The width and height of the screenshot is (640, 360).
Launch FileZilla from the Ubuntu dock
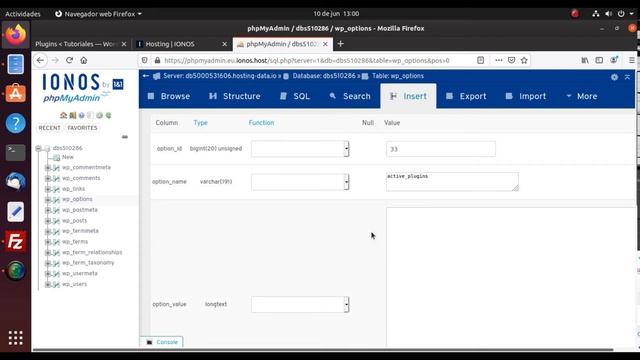click(x=16, y=241)
